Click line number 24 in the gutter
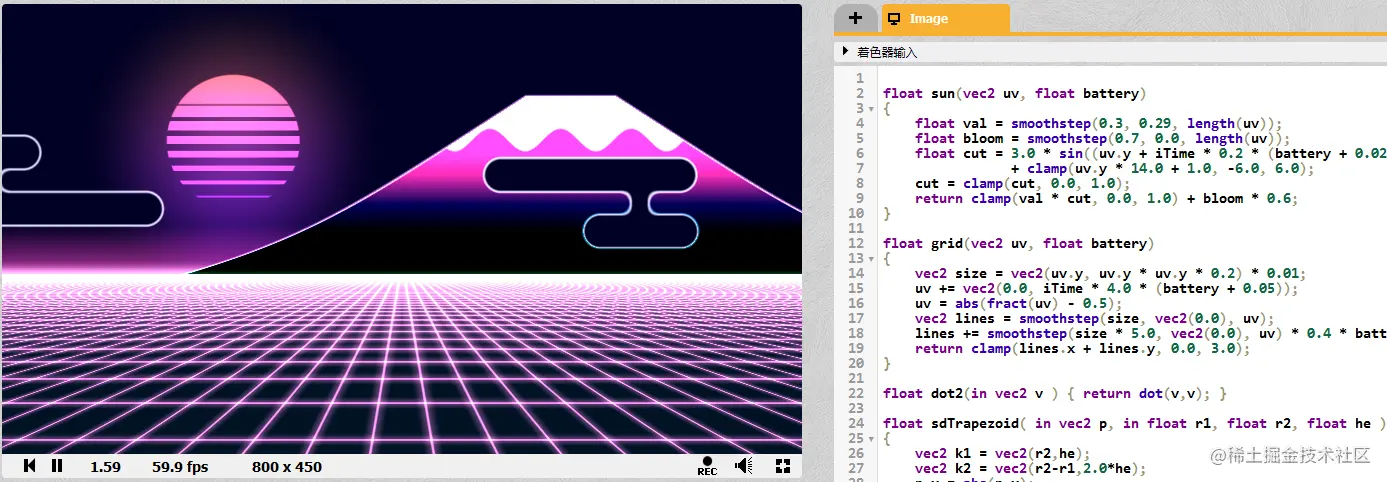This screenshot has width=1387, height=482. 856,424
